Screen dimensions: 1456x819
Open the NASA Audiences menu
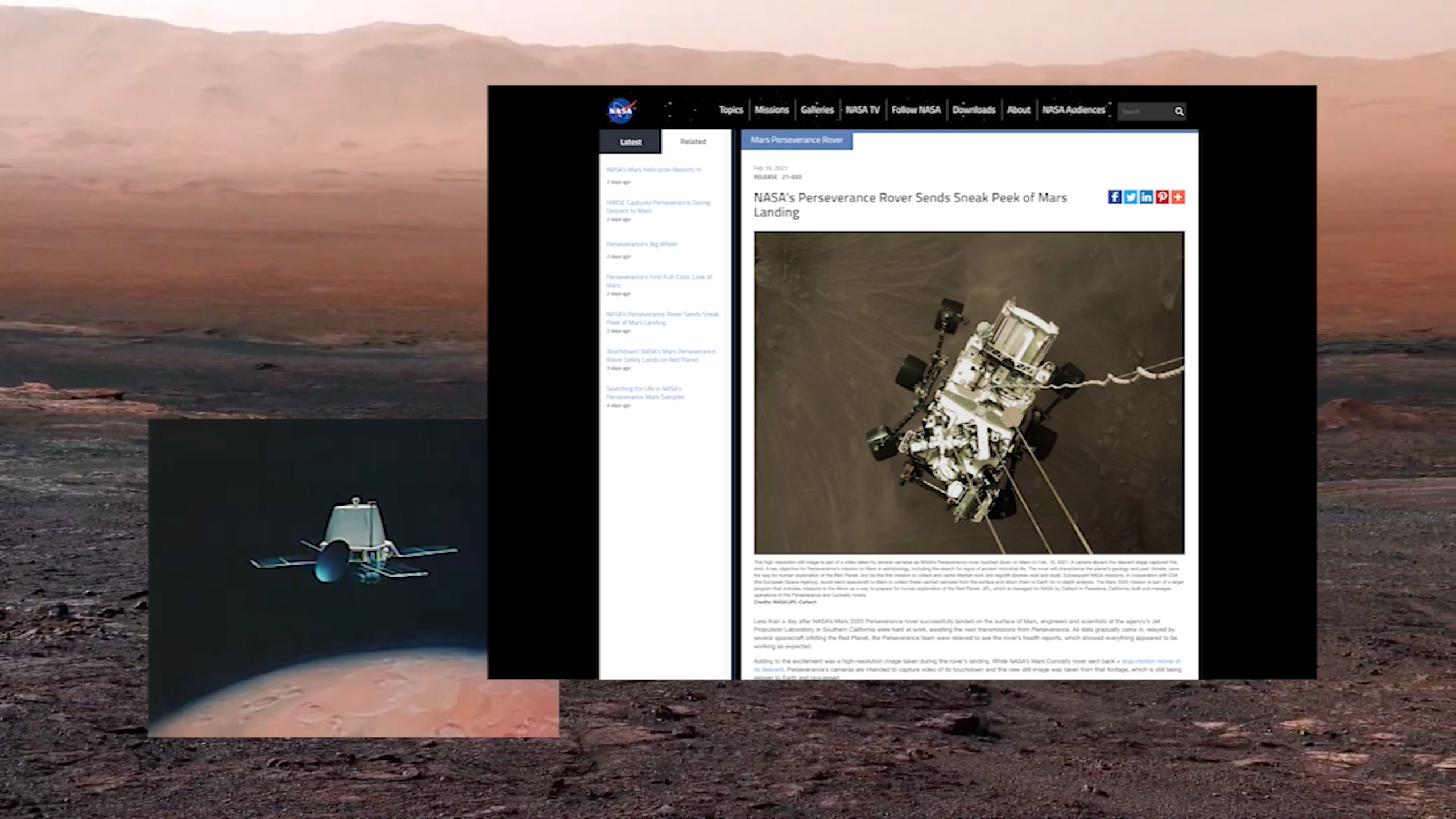1073,110
